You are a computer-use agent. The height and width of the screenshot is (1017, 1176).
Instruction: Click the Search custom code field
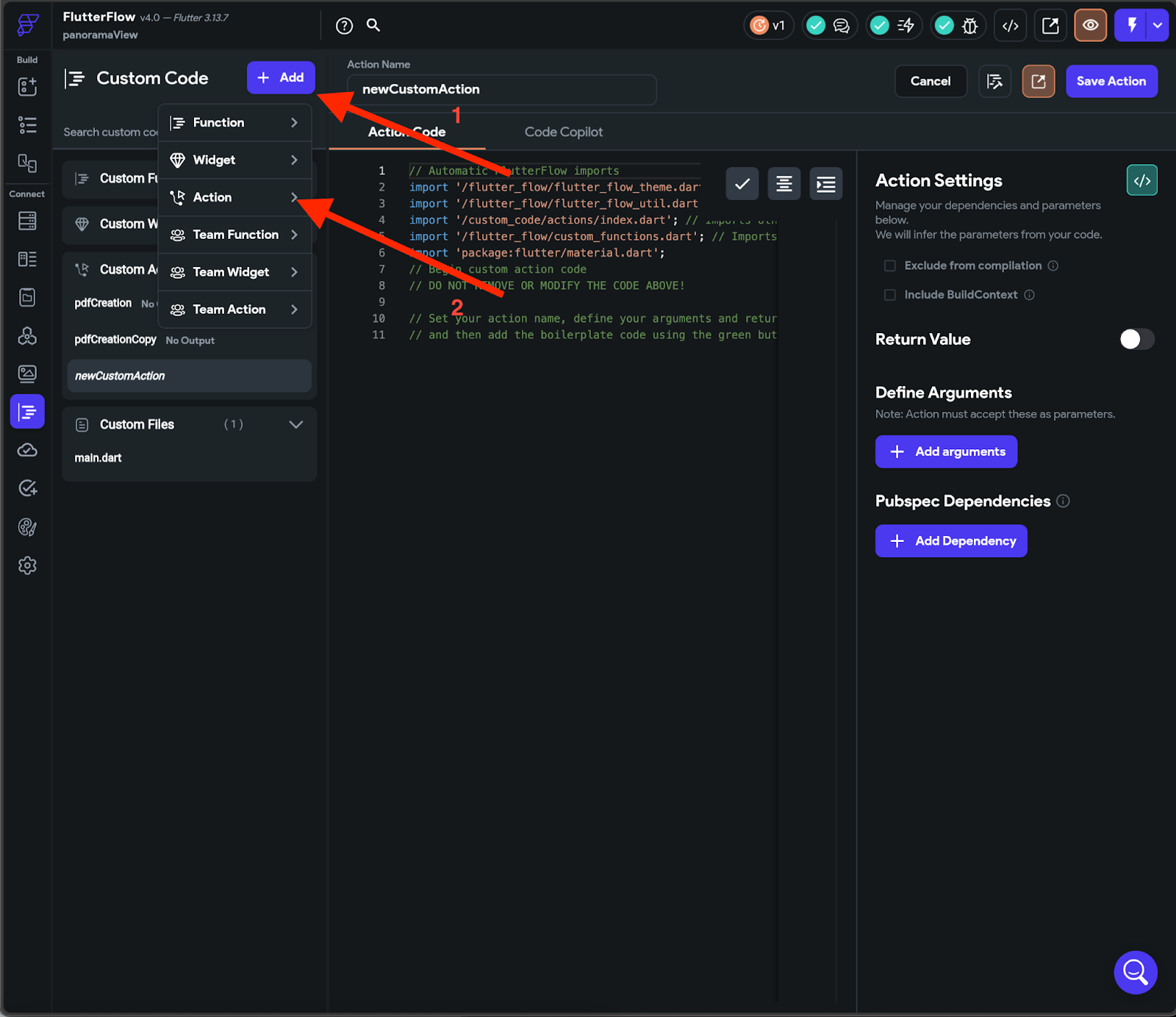[x=110, y=132]
